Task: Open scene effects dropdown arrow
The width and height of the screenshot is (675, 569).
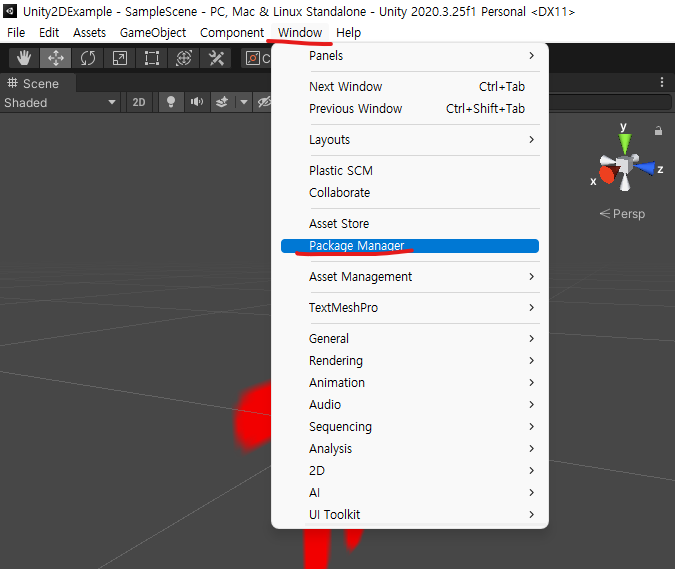Action: (244, 102)
